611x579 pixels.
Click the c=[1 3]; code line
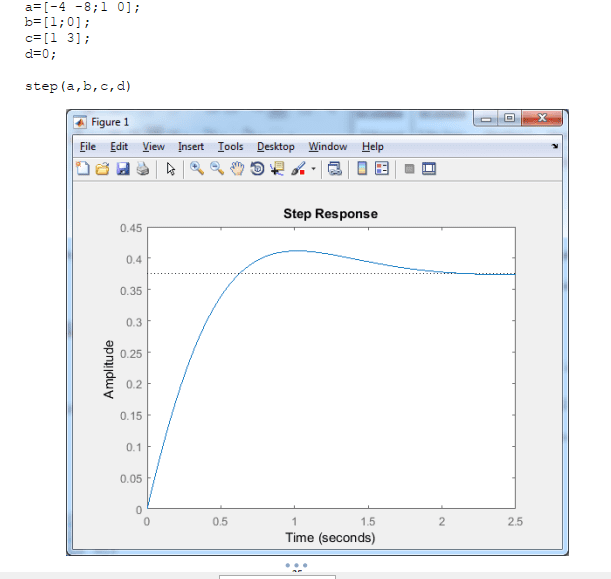pos(57,38)
